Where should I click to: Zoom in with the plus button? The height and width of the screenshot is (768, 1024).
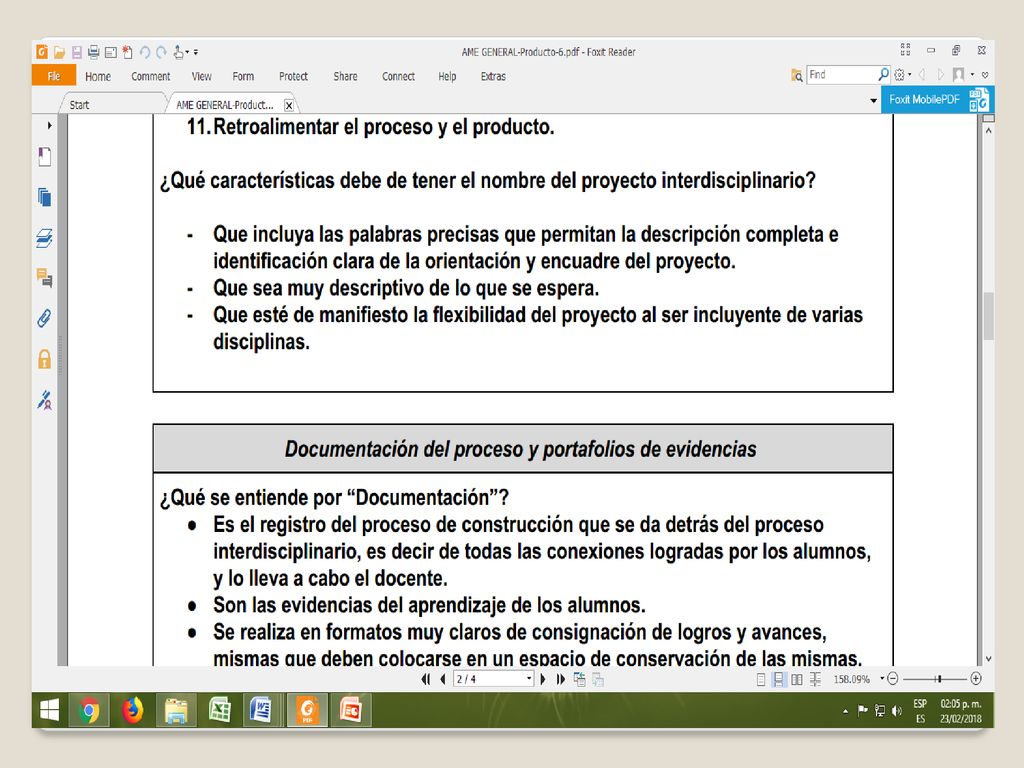(x=976, y=679)
